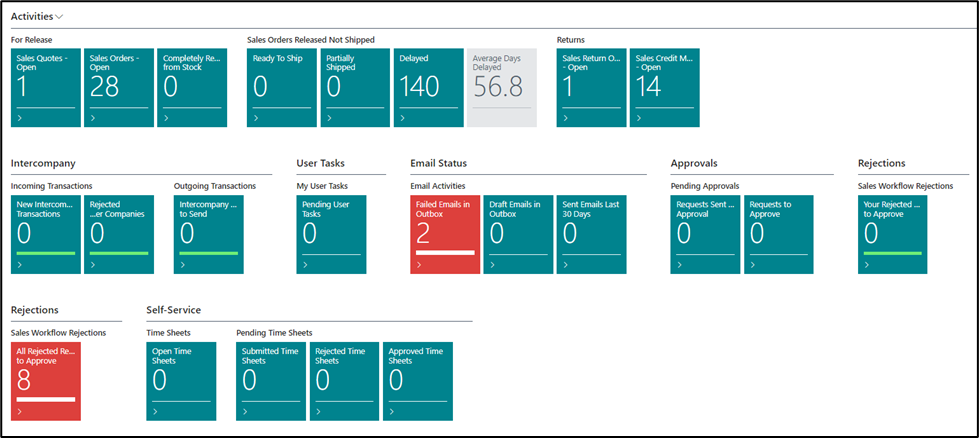Open the Sales Orders - Open tile
This screenshot has height=438, width=979.
119,88
